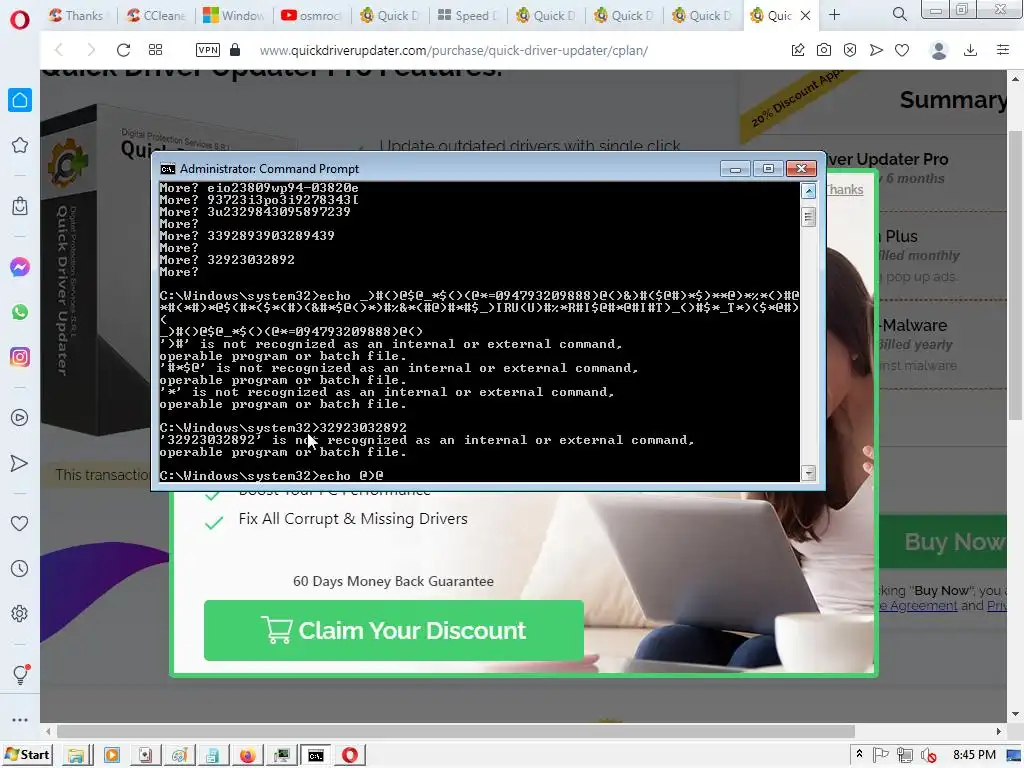The height and width of the screenshot is (768, 1024).
Task: Open the ad blocker shield icon
Action: 850,50
